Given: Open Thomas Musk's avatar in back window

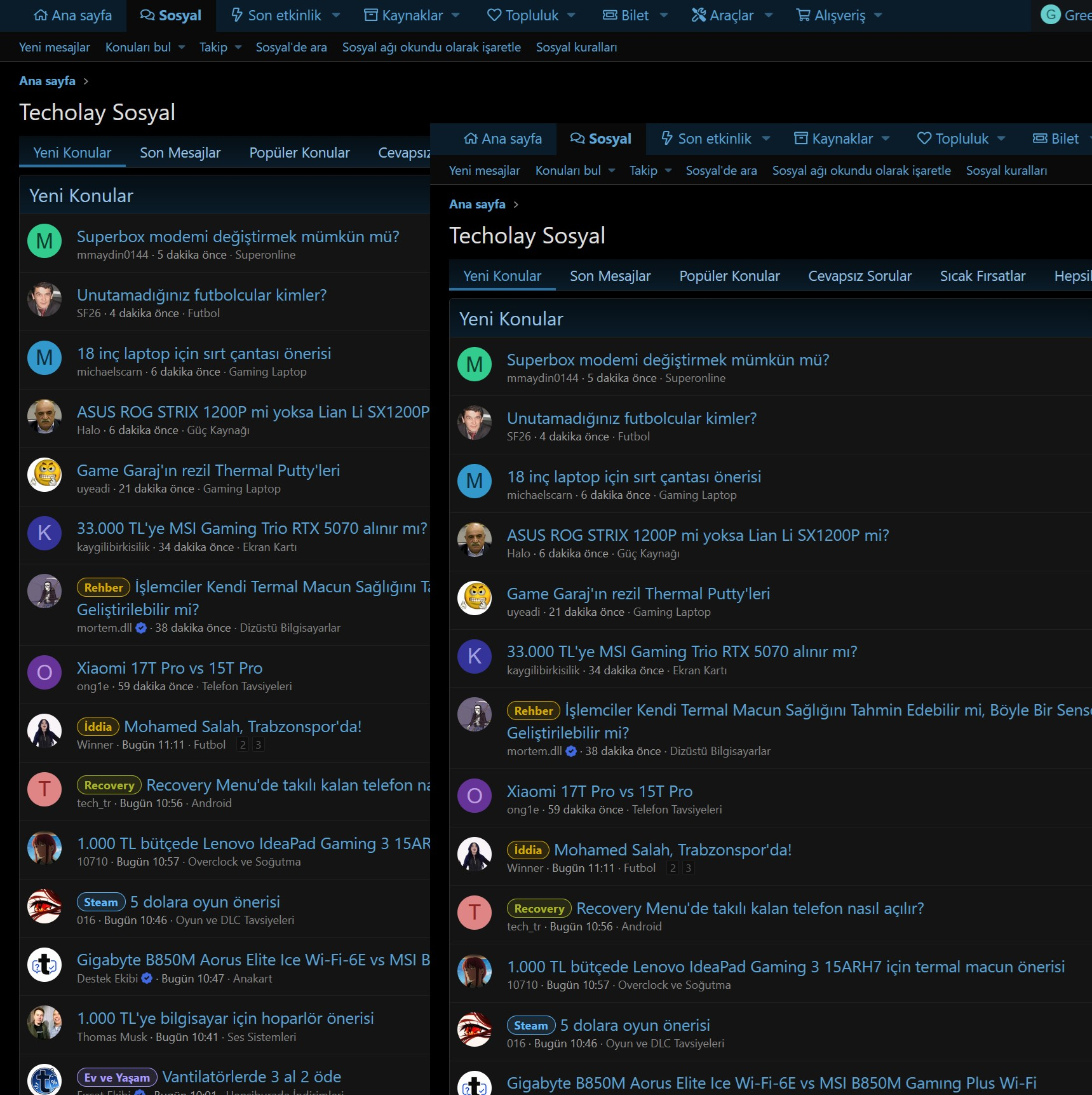Looking at the screenshot, I should coord(44,1023).
